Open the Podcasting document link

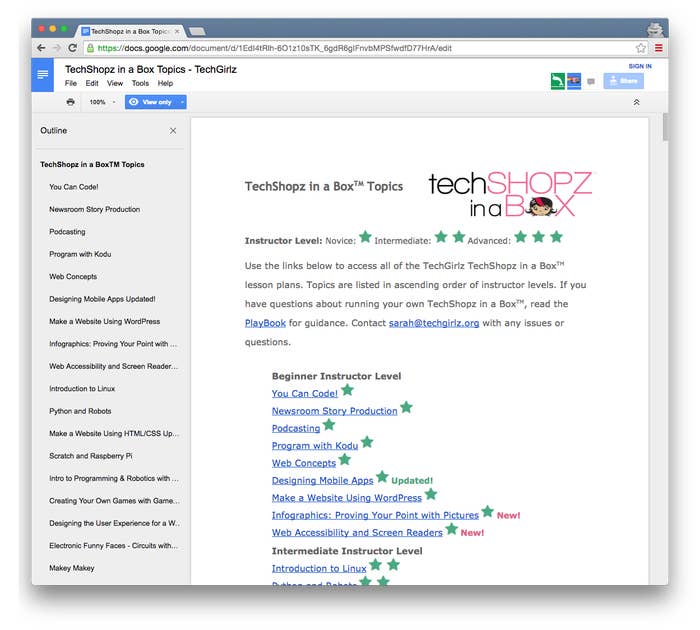pos(296,428)
